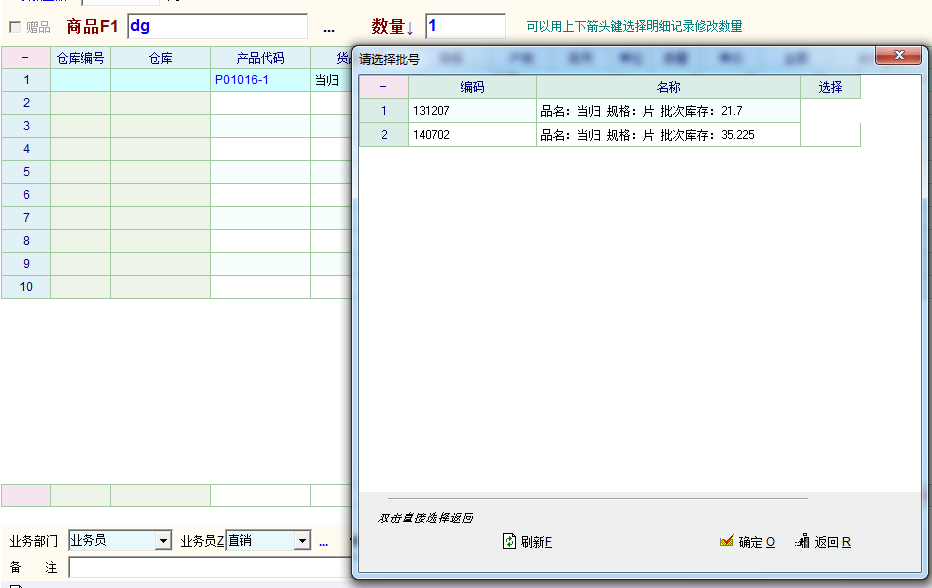The image size is (932, 588).
Task: Click the return icon beside 返回
Action: (x=802, y=541)
